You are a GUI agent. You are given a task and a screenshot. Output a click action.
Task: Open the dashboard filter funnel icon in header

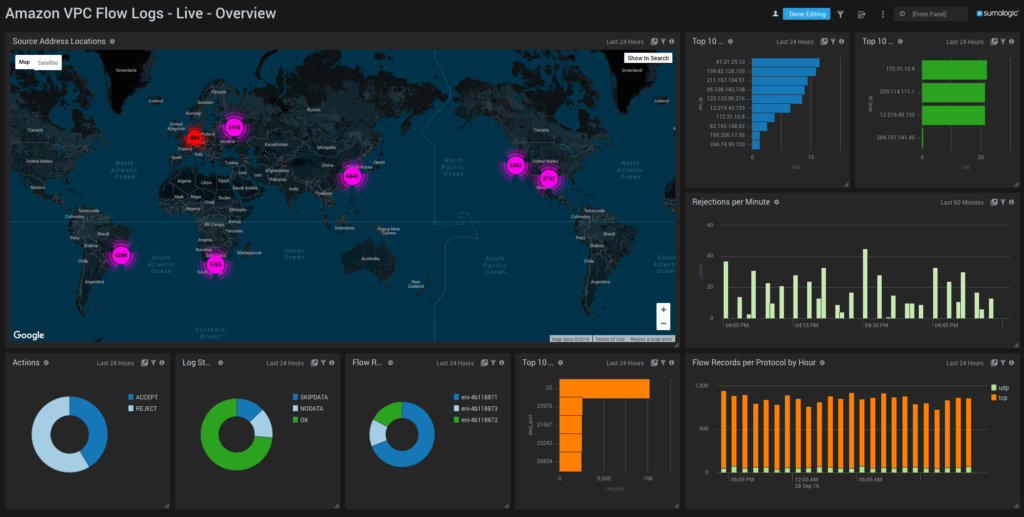coord(840,14)
